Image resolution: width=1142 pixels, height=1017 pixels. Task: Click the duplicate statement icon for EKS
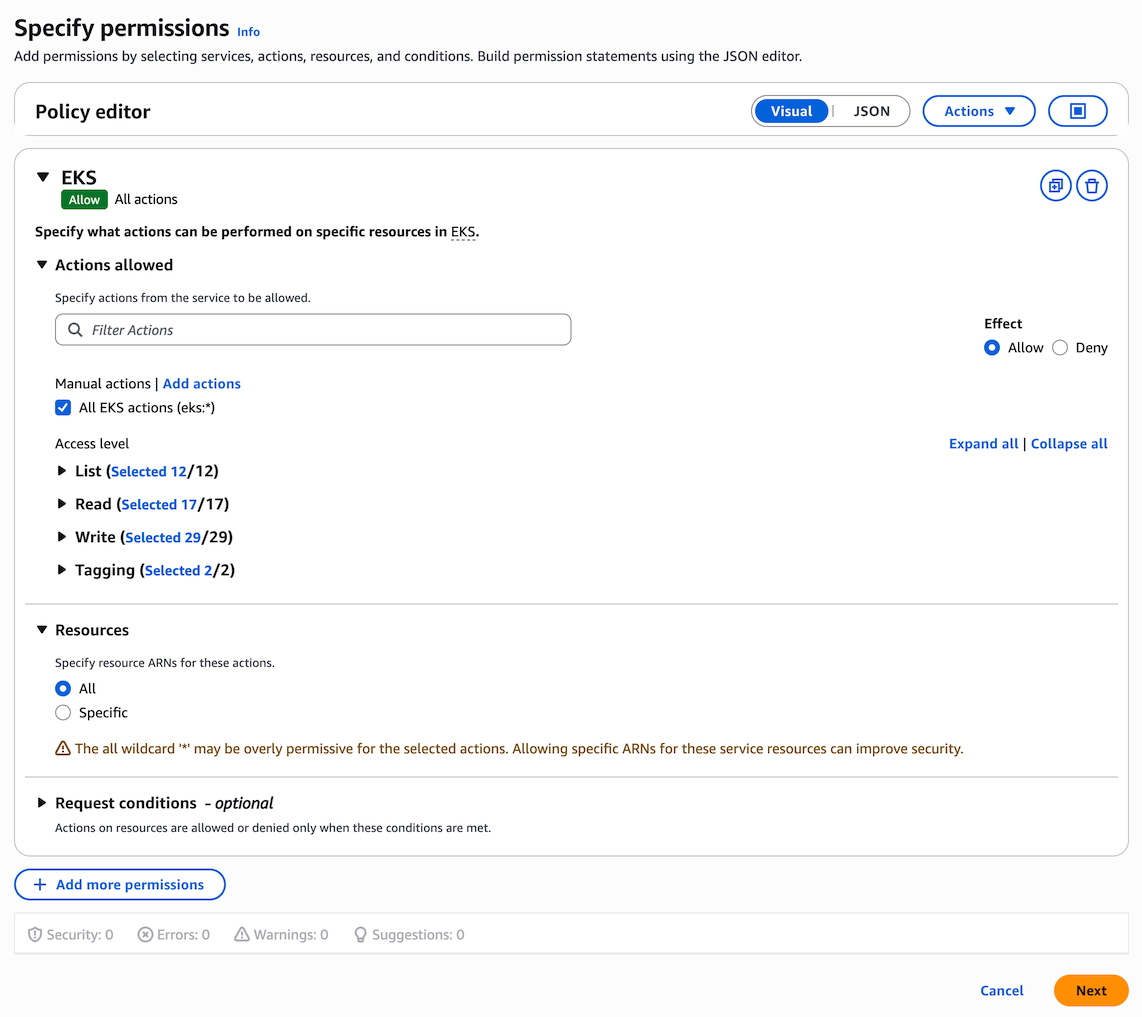tap(1055, 185)
